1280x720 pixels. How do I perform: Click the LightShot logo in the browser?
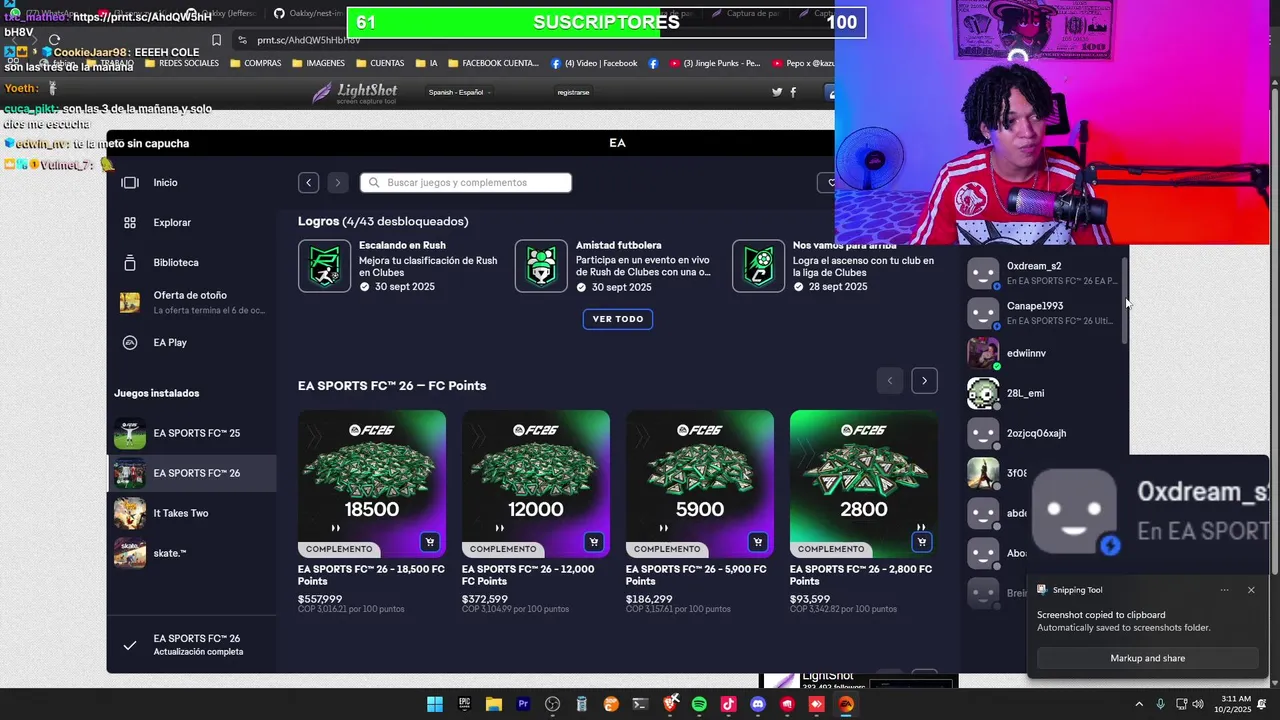coord(355,93)
